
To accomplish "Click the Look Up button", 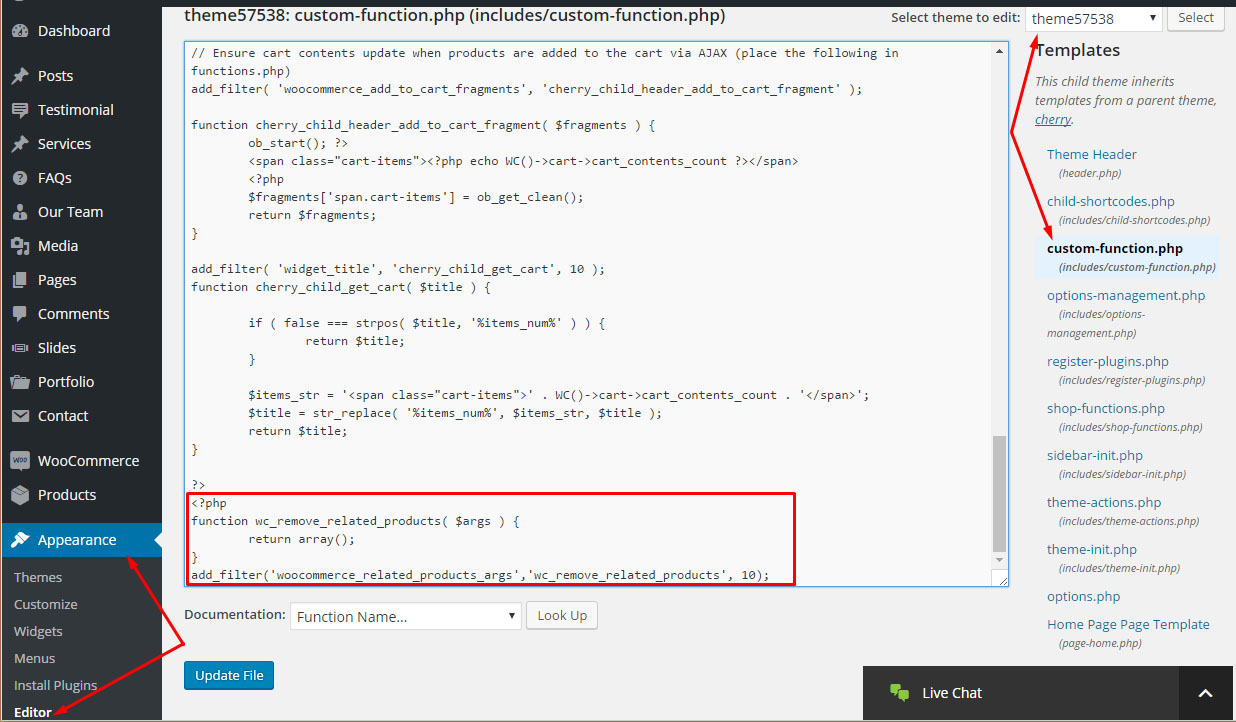I will (x=562, y=616).
